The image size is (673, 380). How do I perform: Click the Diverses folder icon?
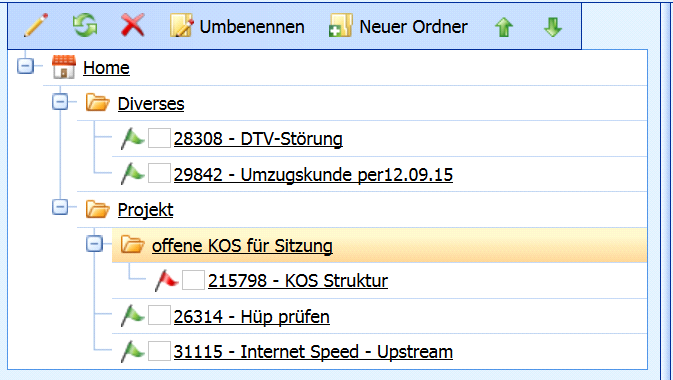[x=97, y=103]
